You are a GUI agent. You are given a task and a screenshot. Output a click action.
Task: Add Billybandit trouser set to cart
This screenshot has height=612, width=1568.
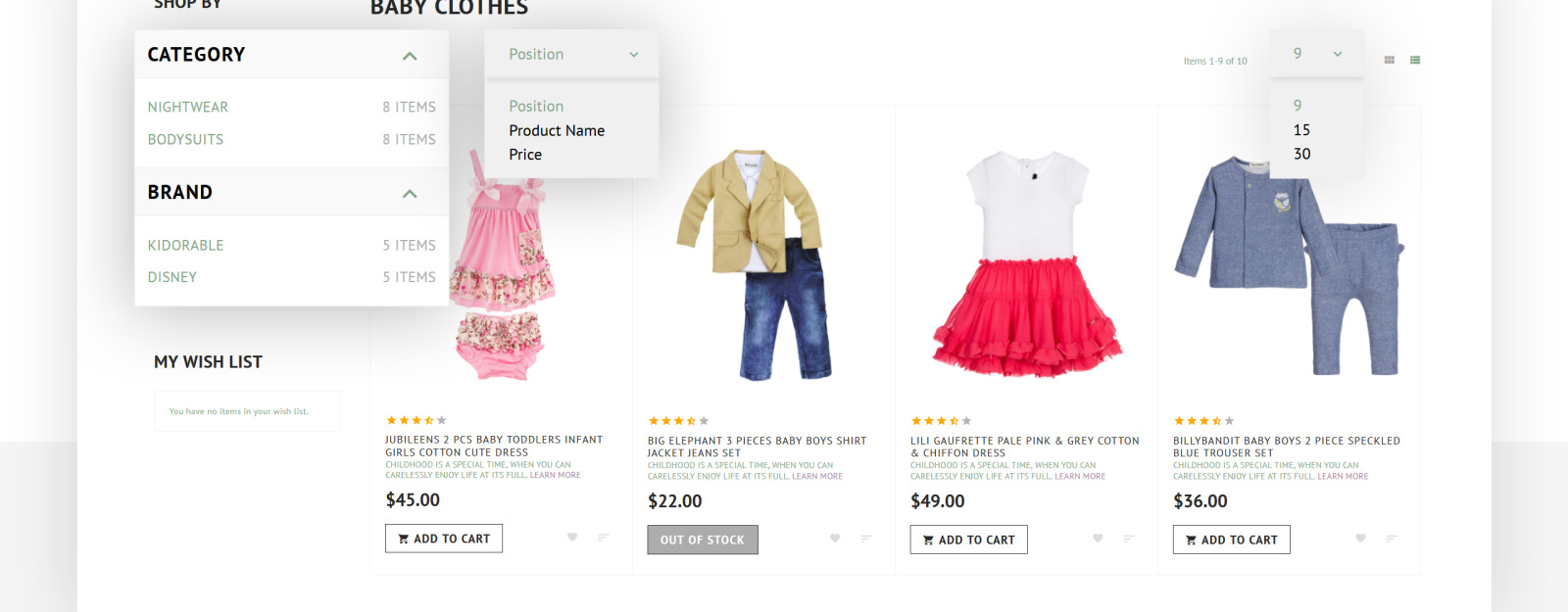[x=1231, y=540]
